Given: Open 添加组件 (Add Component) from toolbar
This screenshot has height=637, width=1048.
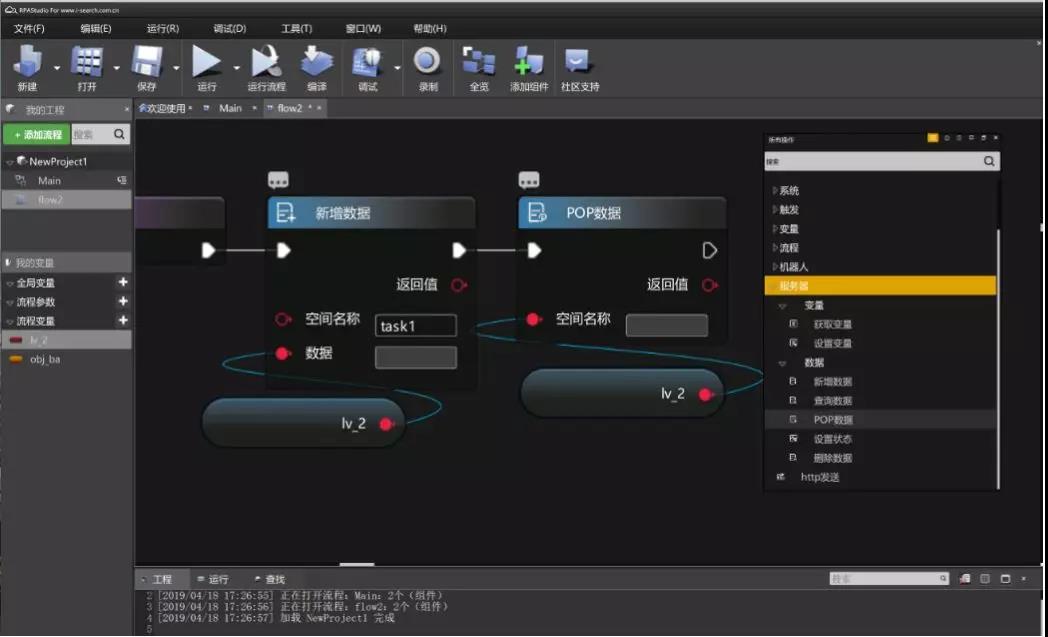Looking at the screenshot, I should coord(528,62).
